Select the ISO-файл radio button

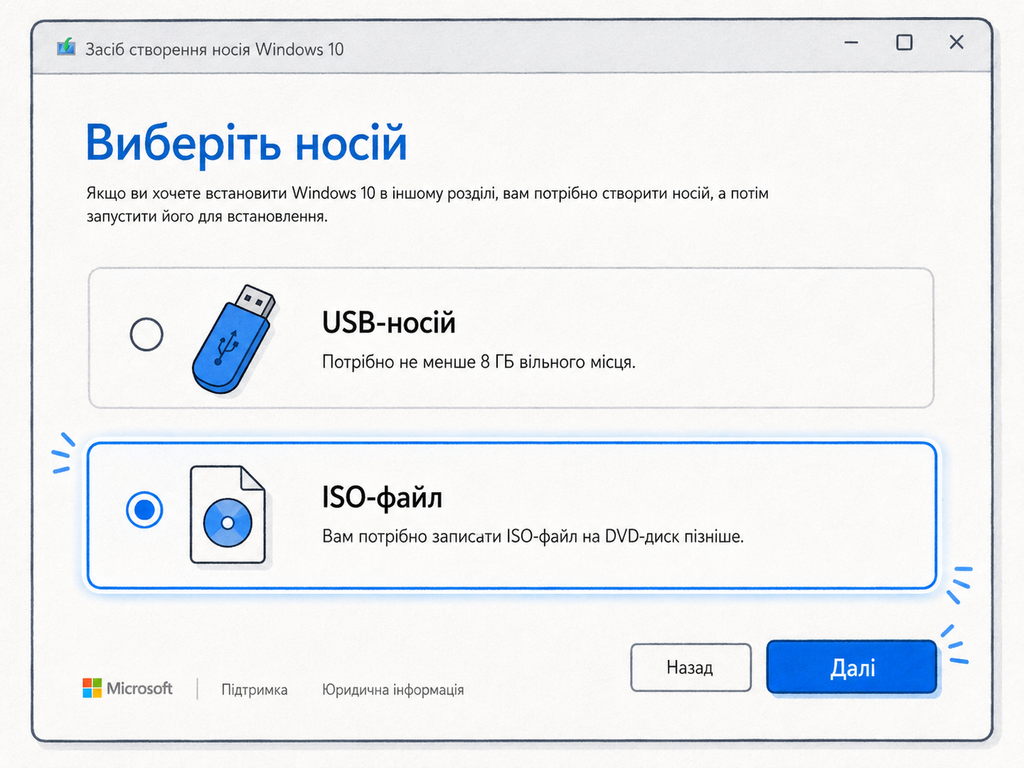[144, 509]
